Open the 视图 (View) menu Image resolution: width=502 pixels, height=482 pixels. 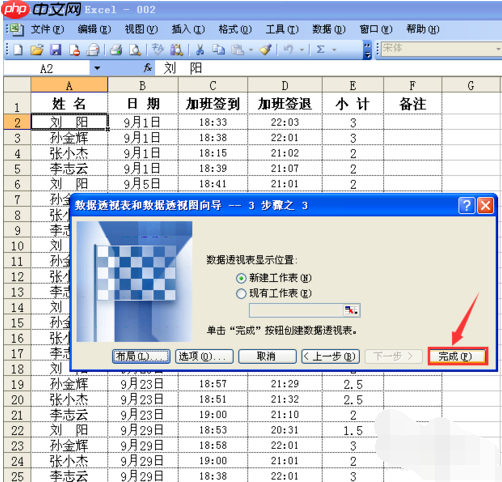(x=141, y=29)
